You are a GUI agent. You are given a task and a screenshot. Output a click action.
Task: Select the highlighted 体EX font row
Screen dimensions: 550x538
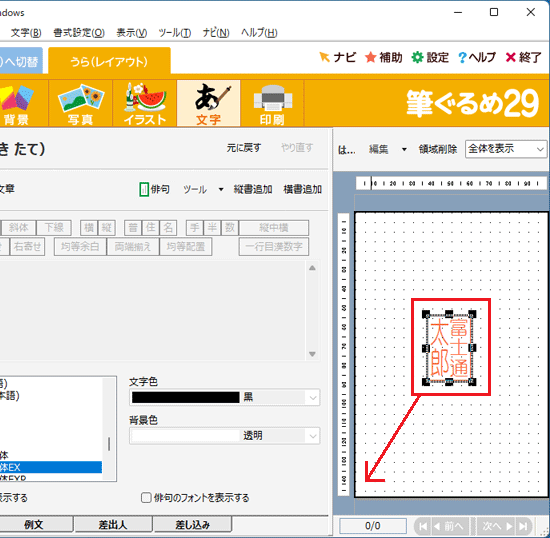[51, 467]
